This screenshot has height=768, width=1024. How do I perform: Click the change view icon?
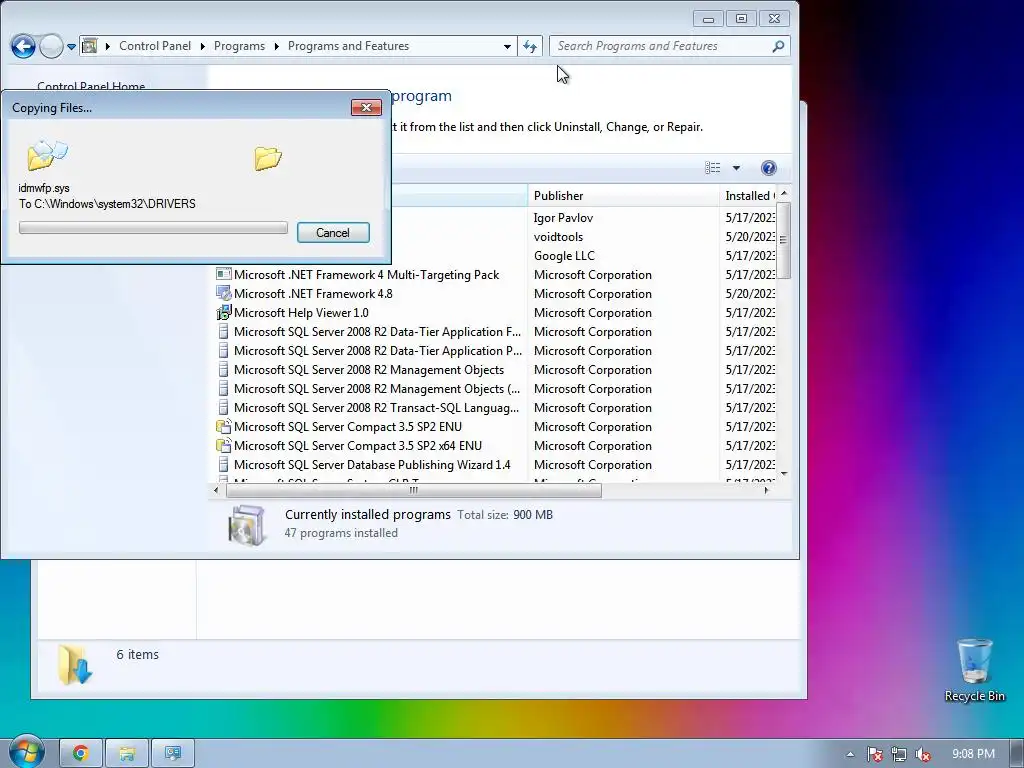(712, 168)
